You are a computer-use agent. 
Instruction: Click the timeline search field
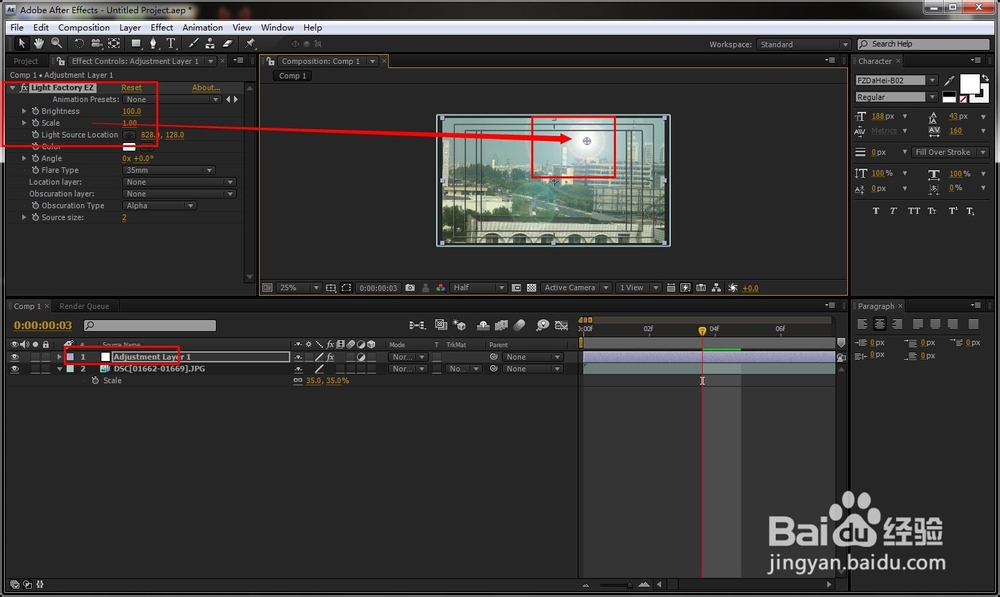pos(150,325)
